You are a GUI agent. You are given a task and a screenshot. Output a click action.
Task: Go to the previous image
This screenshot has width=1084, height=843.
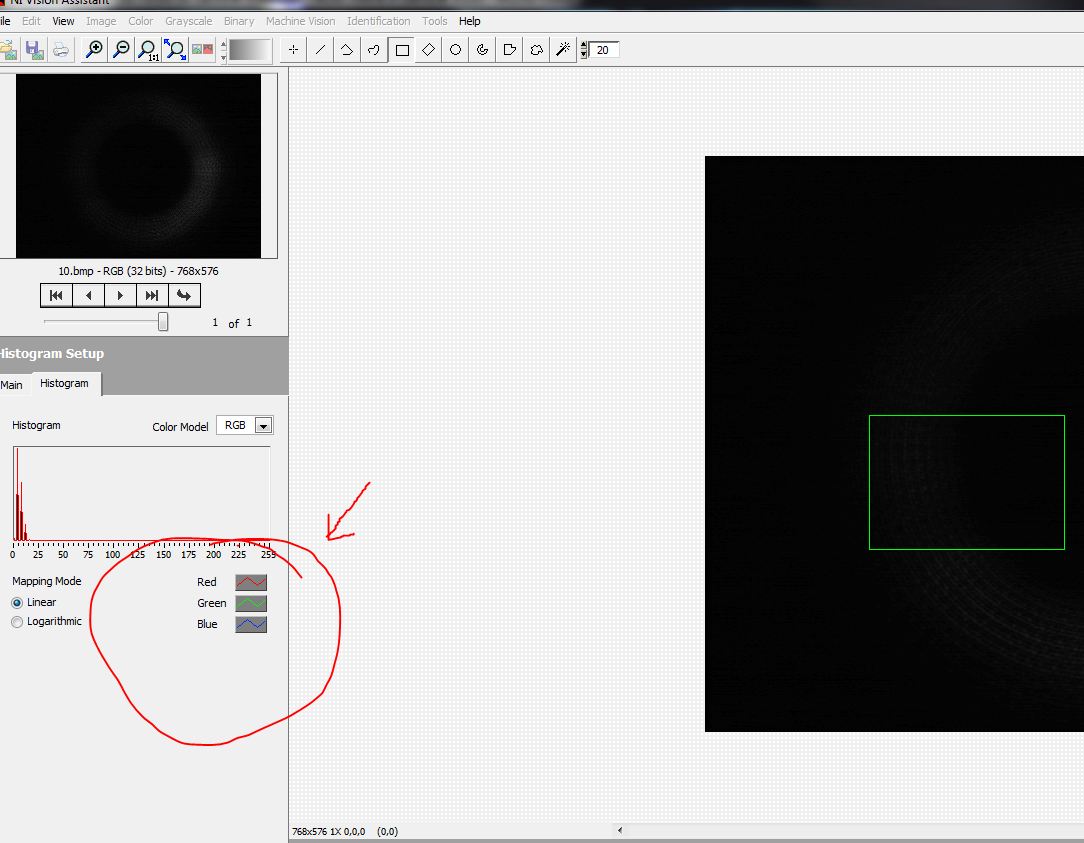(x=88, y=295)
